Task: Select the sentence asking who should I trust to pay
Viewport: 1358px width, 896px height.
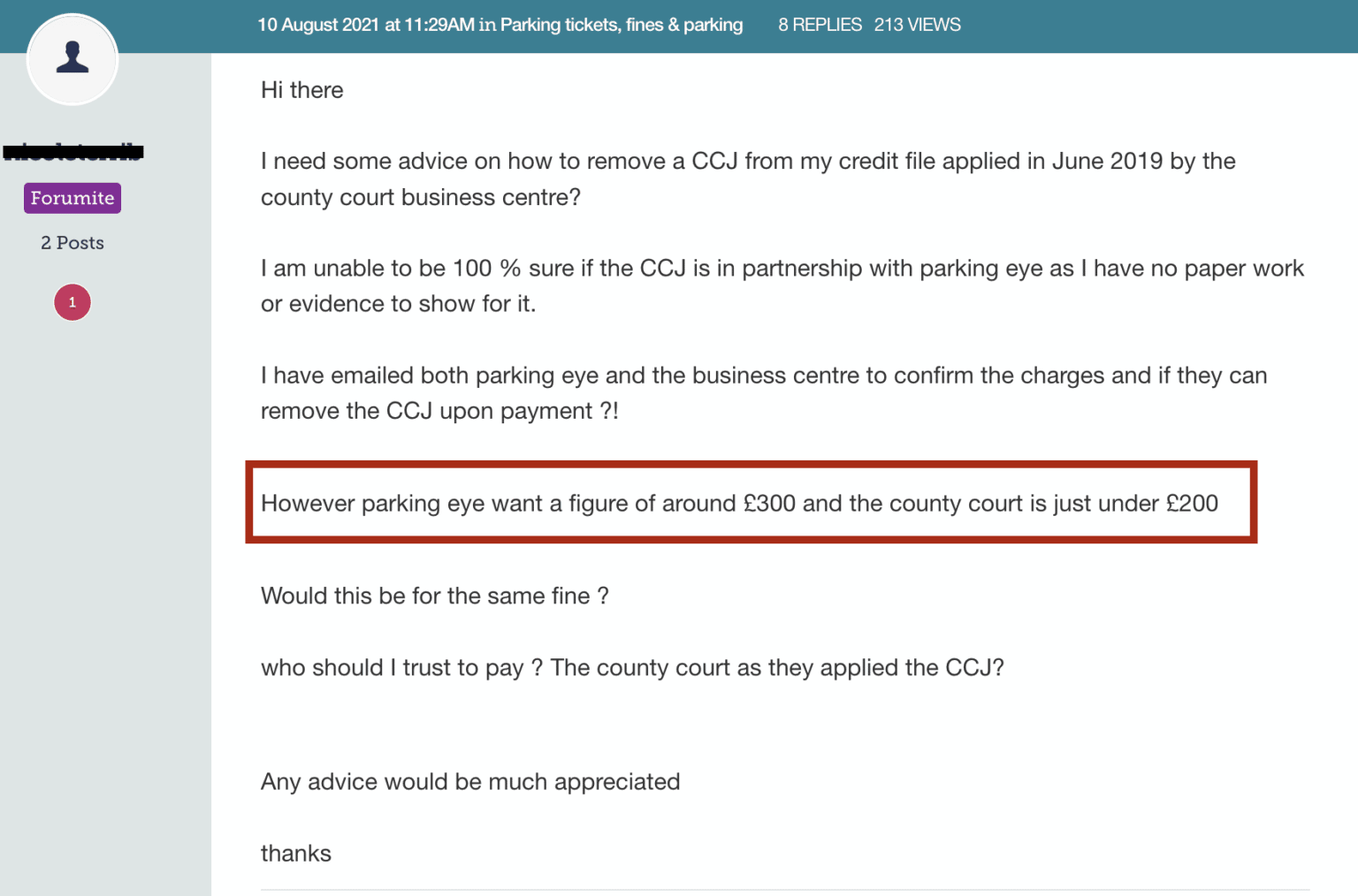Action: pyautogui.click(x=632, y=668)
